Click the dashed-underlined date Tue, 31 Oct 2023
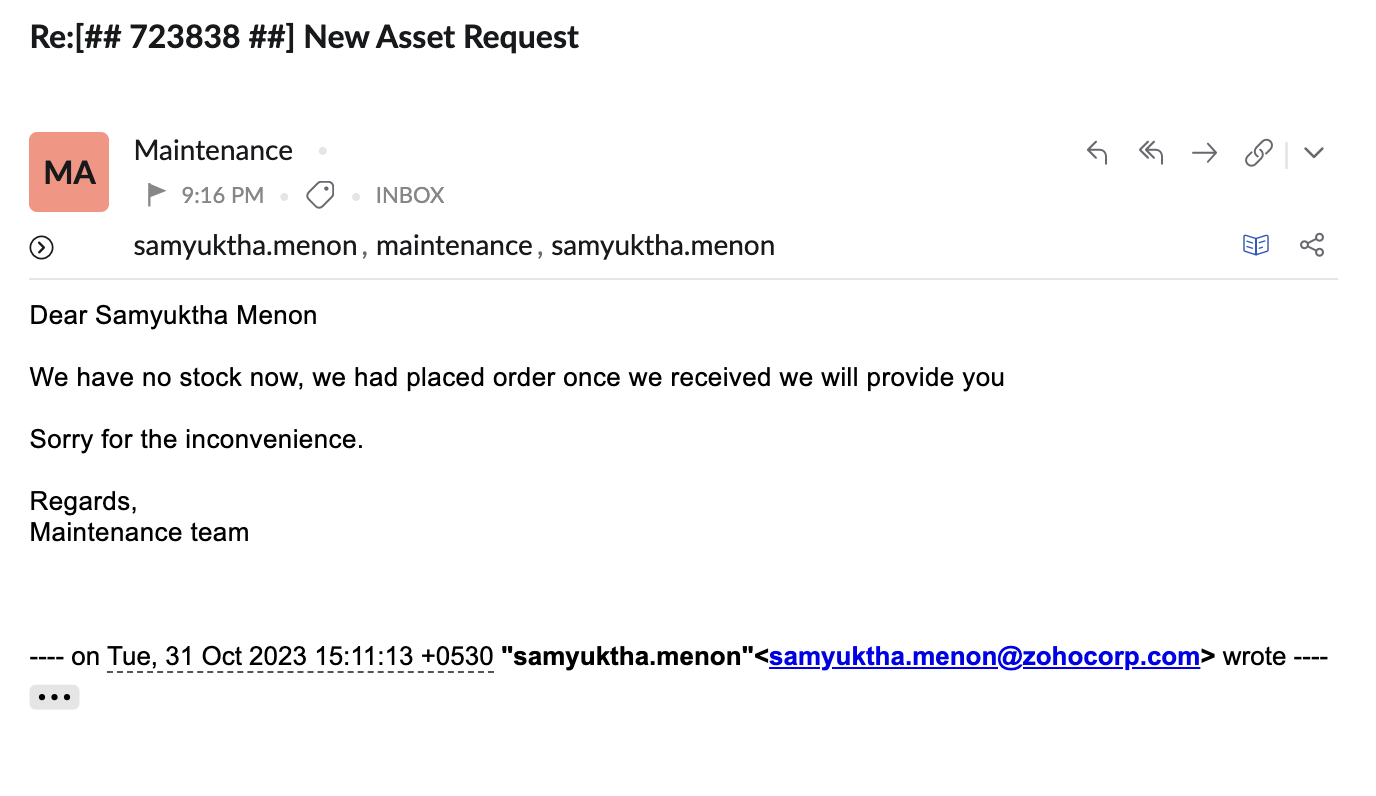This screenshot has height=796, width=1376. 300,657
